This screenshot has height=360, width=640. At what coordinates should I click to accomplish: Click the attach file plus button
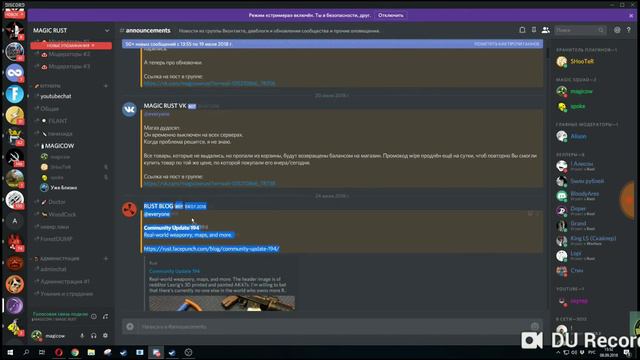130,327
